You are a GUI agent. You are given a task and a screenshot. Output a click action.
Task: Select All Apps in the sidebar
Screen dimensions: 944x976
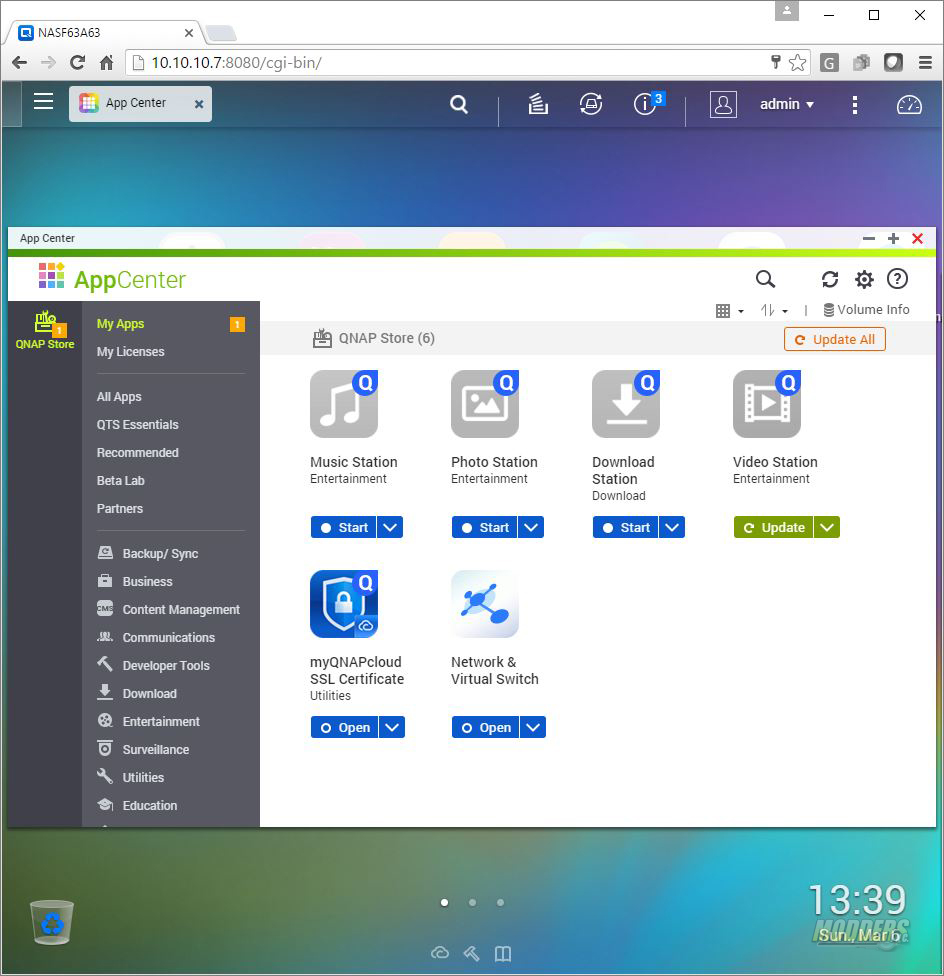click(119, 396)
